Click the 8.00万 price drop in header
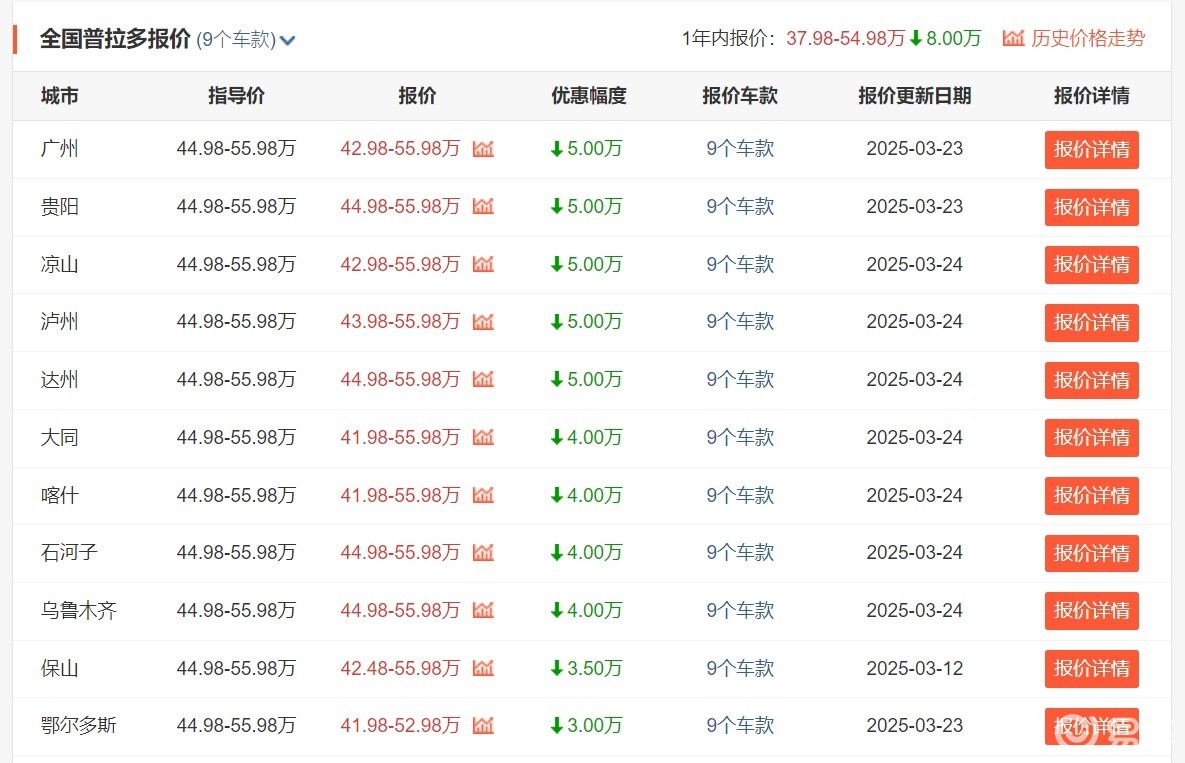 click(x=945, y=39)
